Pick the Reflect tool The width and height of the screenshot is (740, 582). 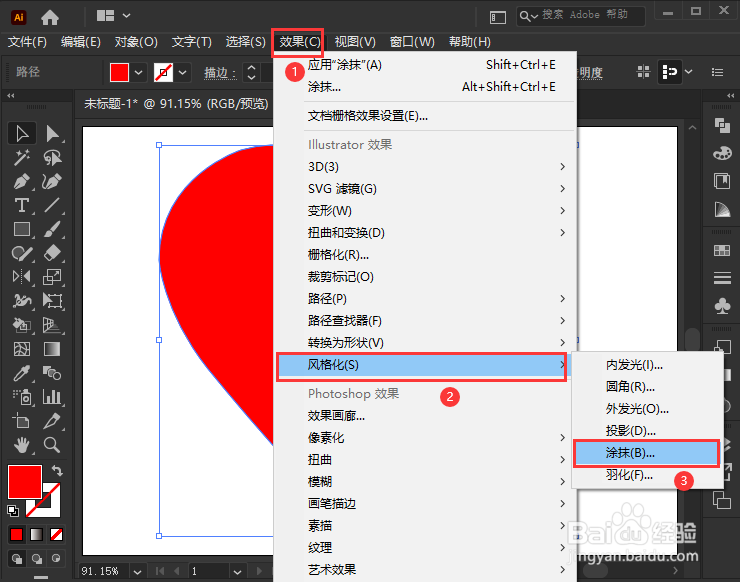click(22, 277)
